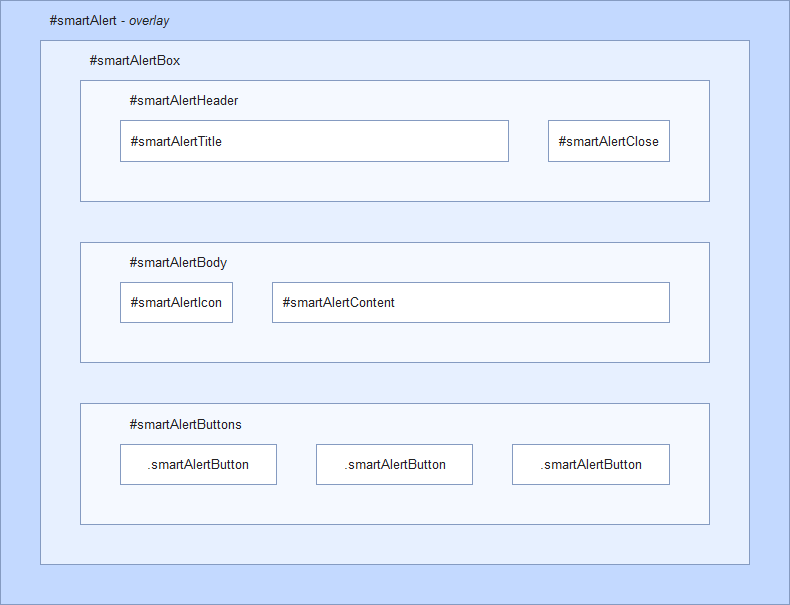Select the #smartAlertBox label text
The height and width of the screenshot is (605, 790).
(x=134, y=61)
